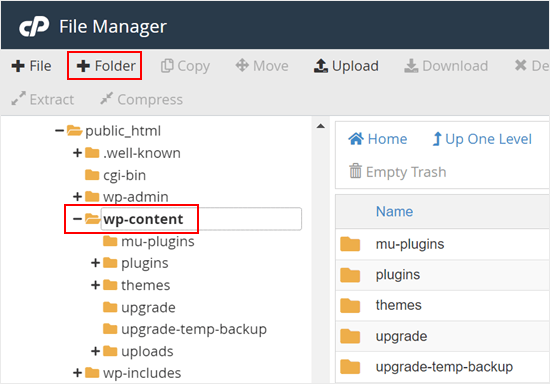Click the mu-plugins folder icon in the file list
The height and width of the screenshot is (384, 550).
[x=350, y=244]
